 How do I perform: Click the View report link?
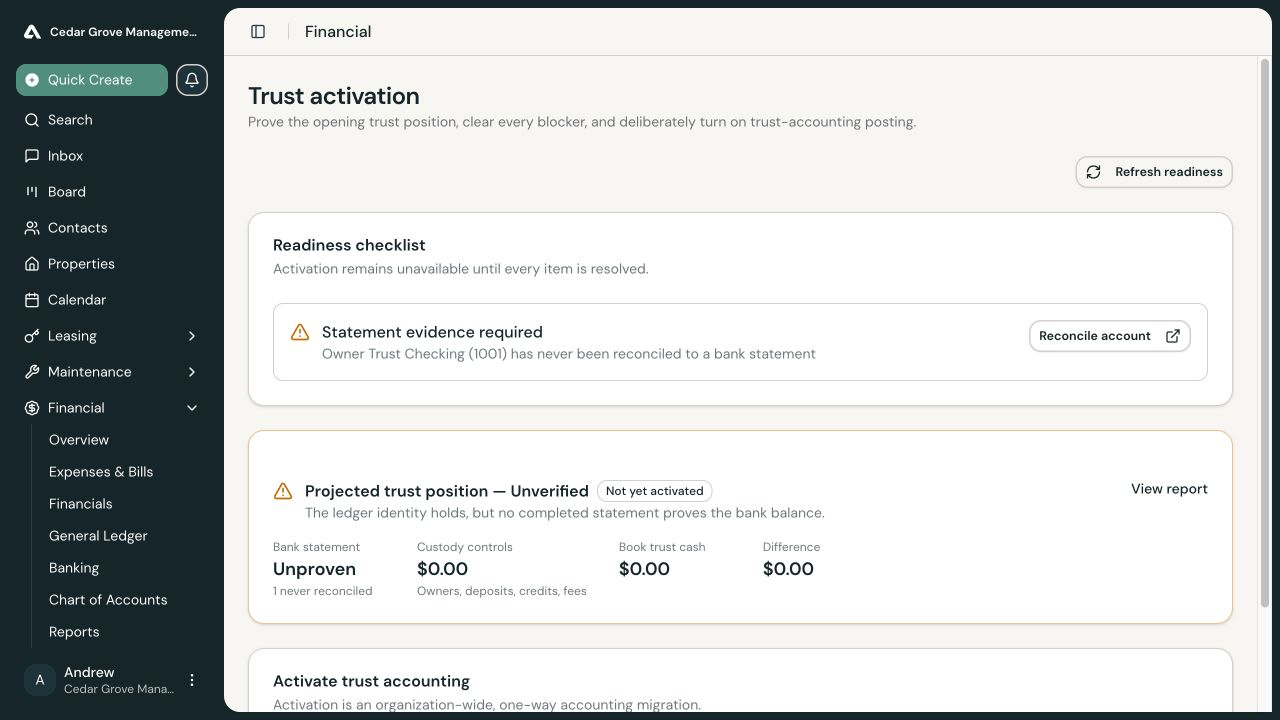pos(1169,489)
